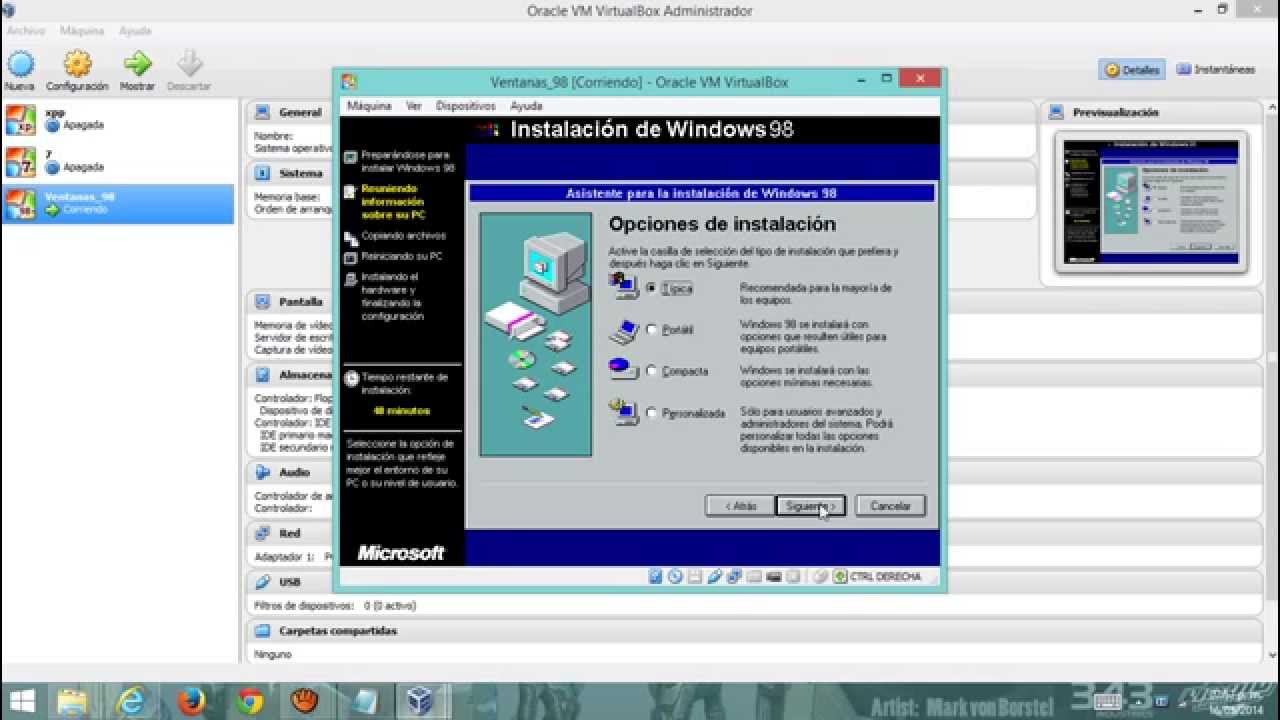
Task: Select the Portátil radio button
Action: (652, 329)
